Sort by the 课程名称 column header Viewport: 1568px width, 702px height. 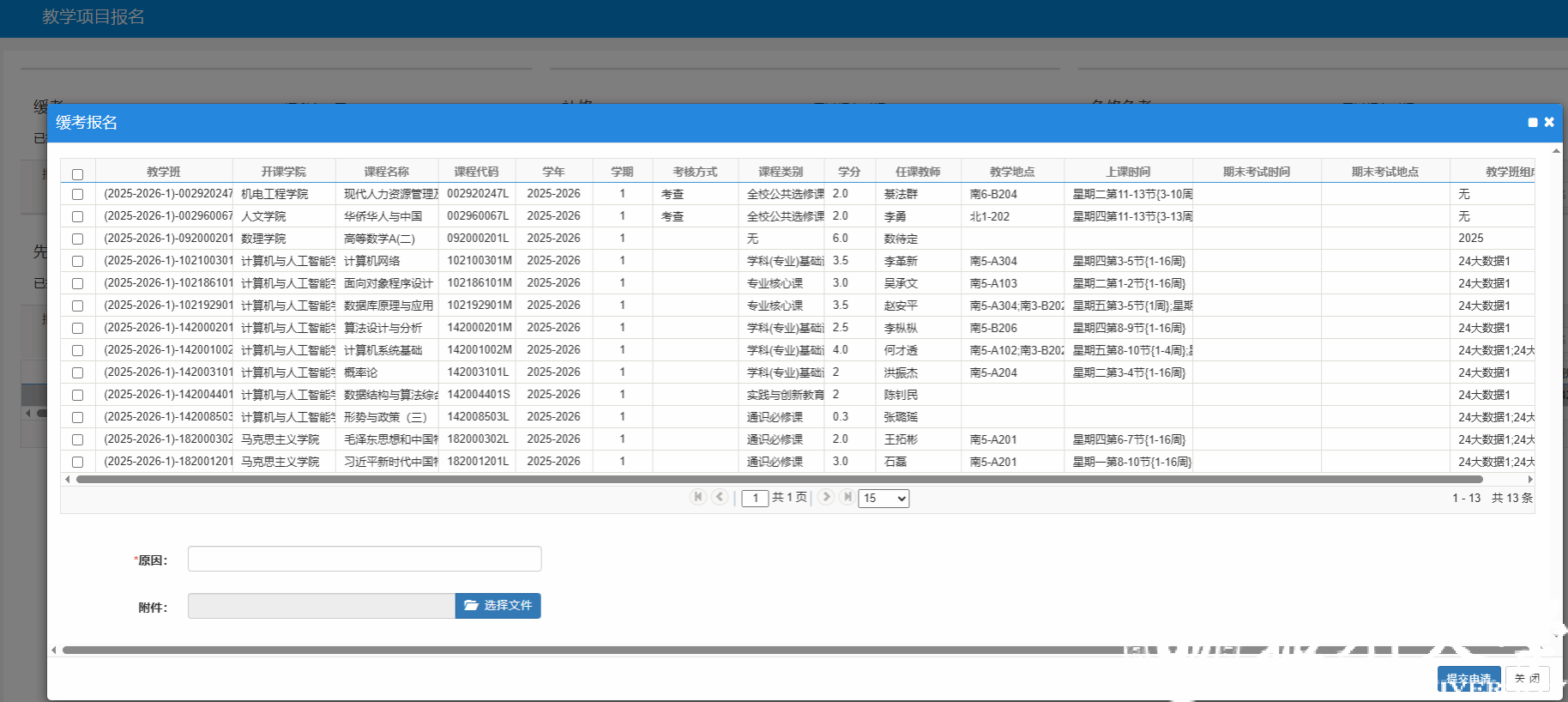[x=386, y=172]
